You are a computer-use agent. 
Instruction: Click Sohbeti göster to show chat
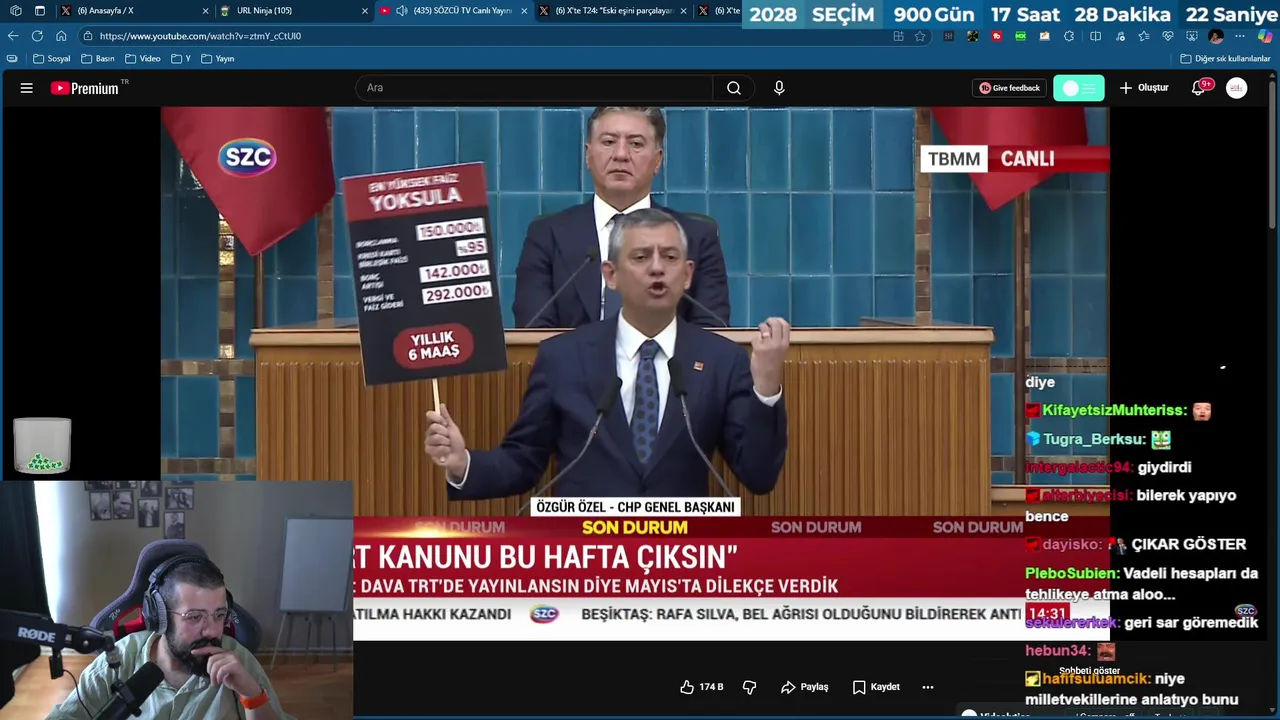[1089, 671]
